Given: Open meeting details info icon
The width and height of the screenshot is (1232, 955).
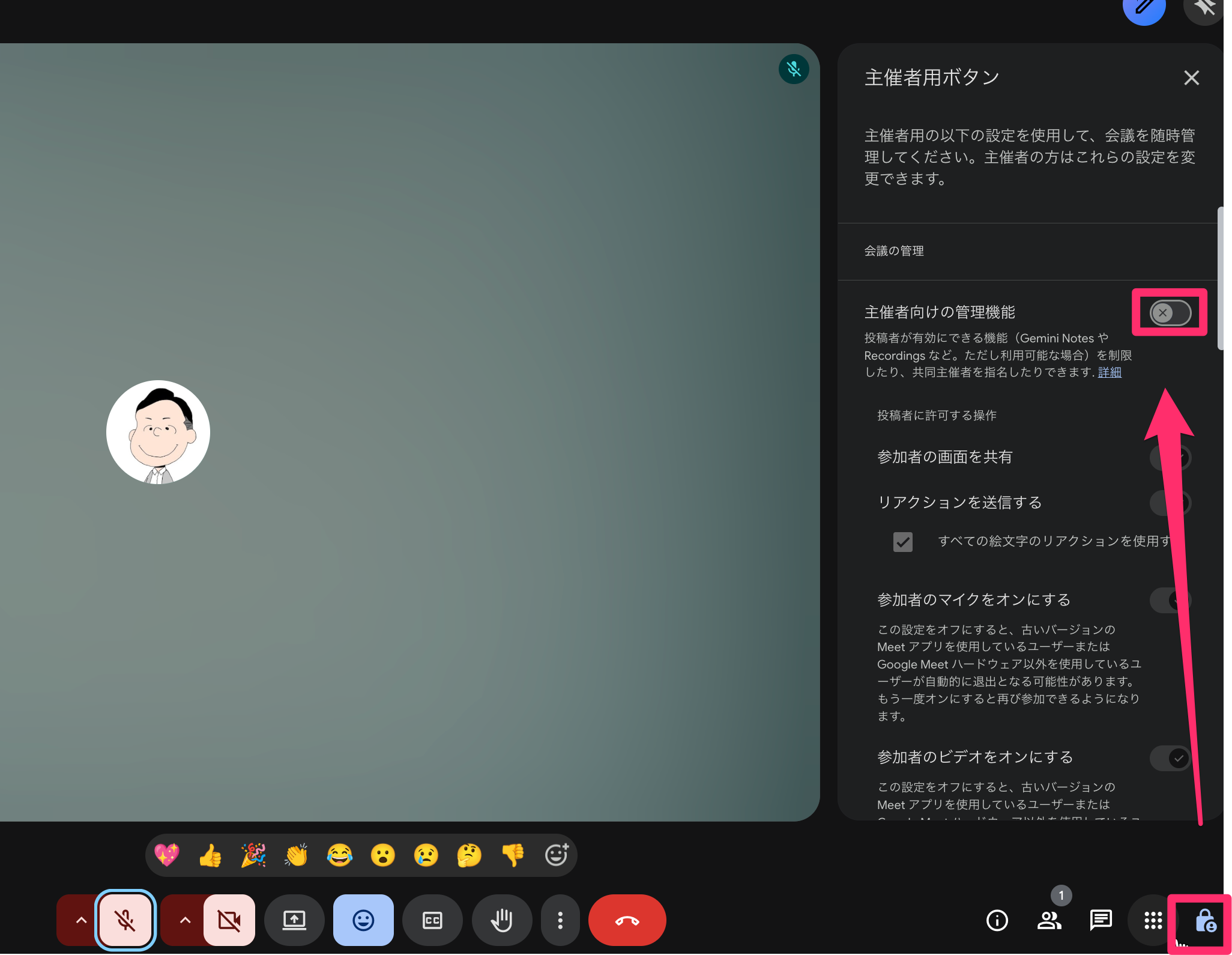Looking at the screenshot, I should click(997, 921).
